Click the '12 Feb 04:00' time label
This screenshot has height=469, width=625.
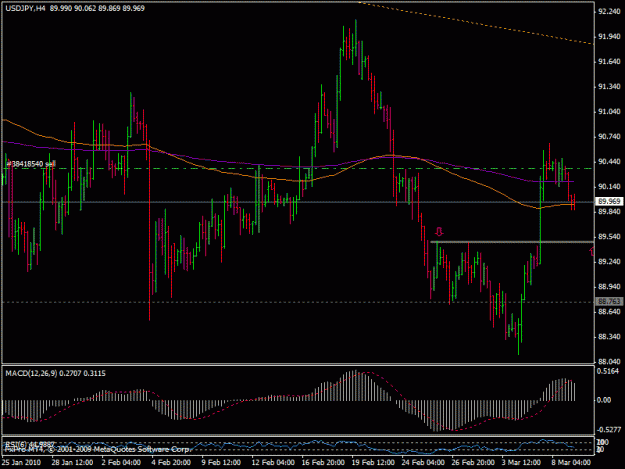click(273, 463)
